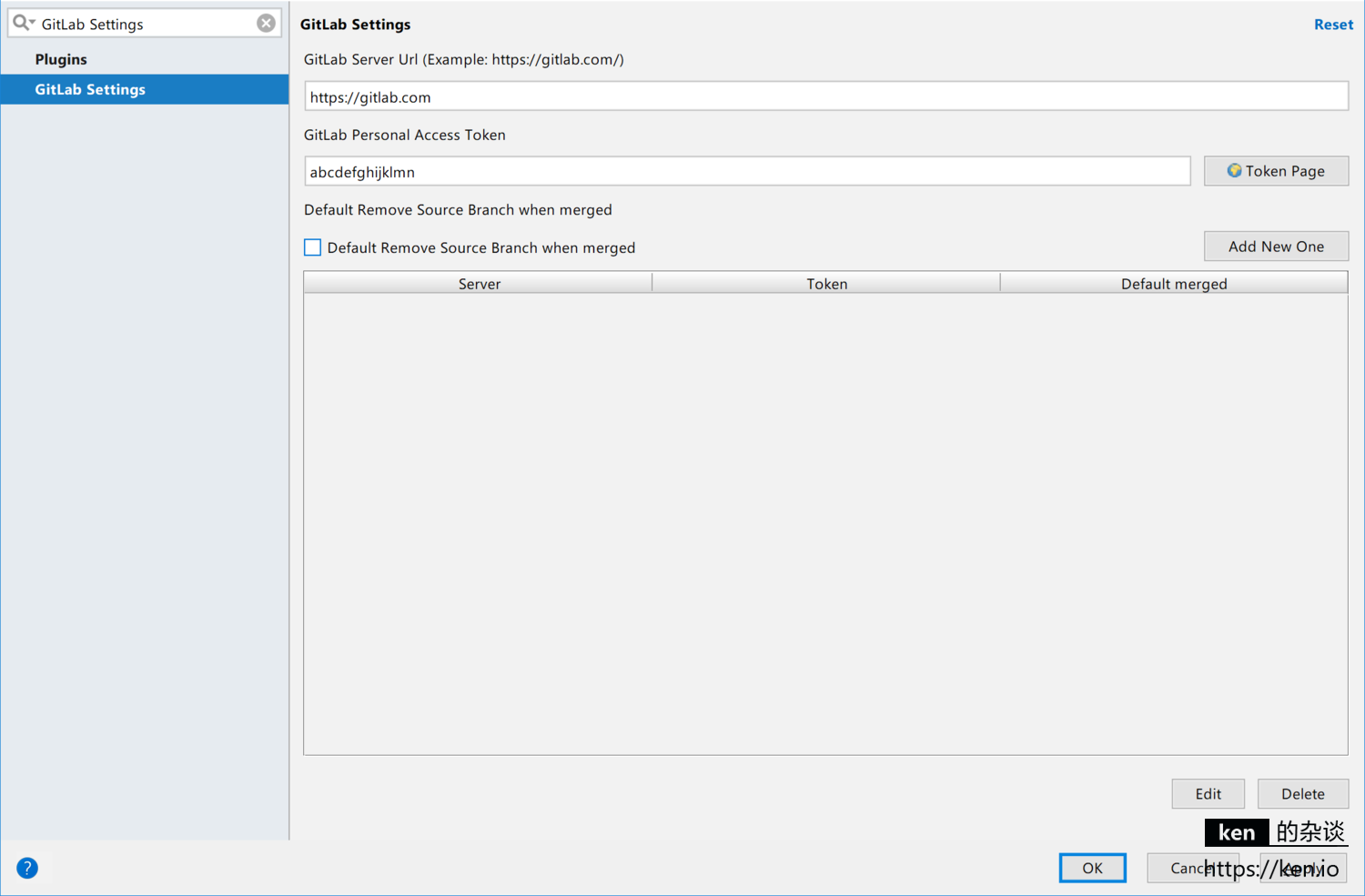
Task: Sort by the Default merged column header
Action: [1174, 284]
